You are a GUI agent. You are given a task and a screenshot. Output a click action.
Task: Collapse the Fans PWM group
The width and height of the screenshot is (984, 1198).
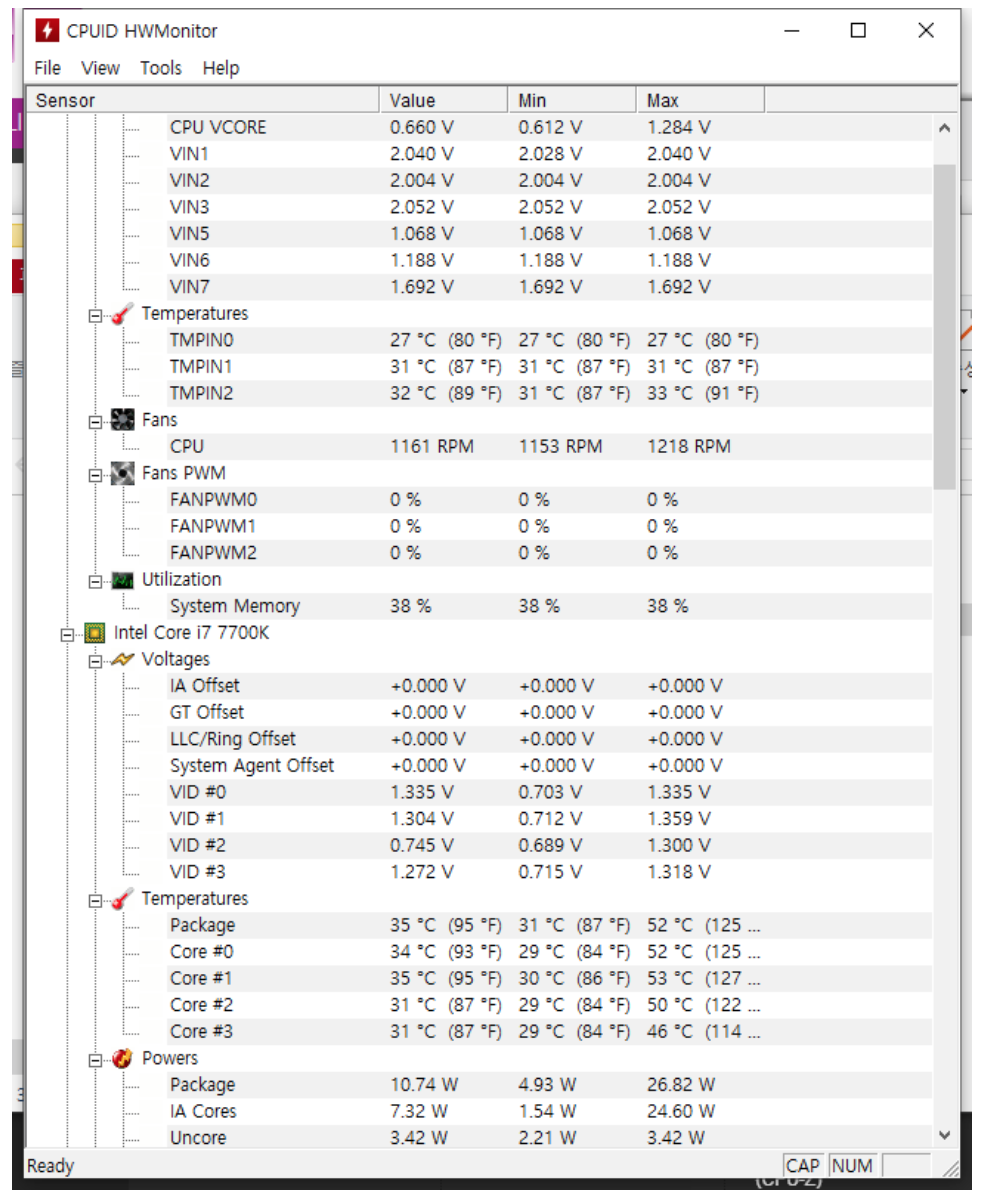(95, 475)
